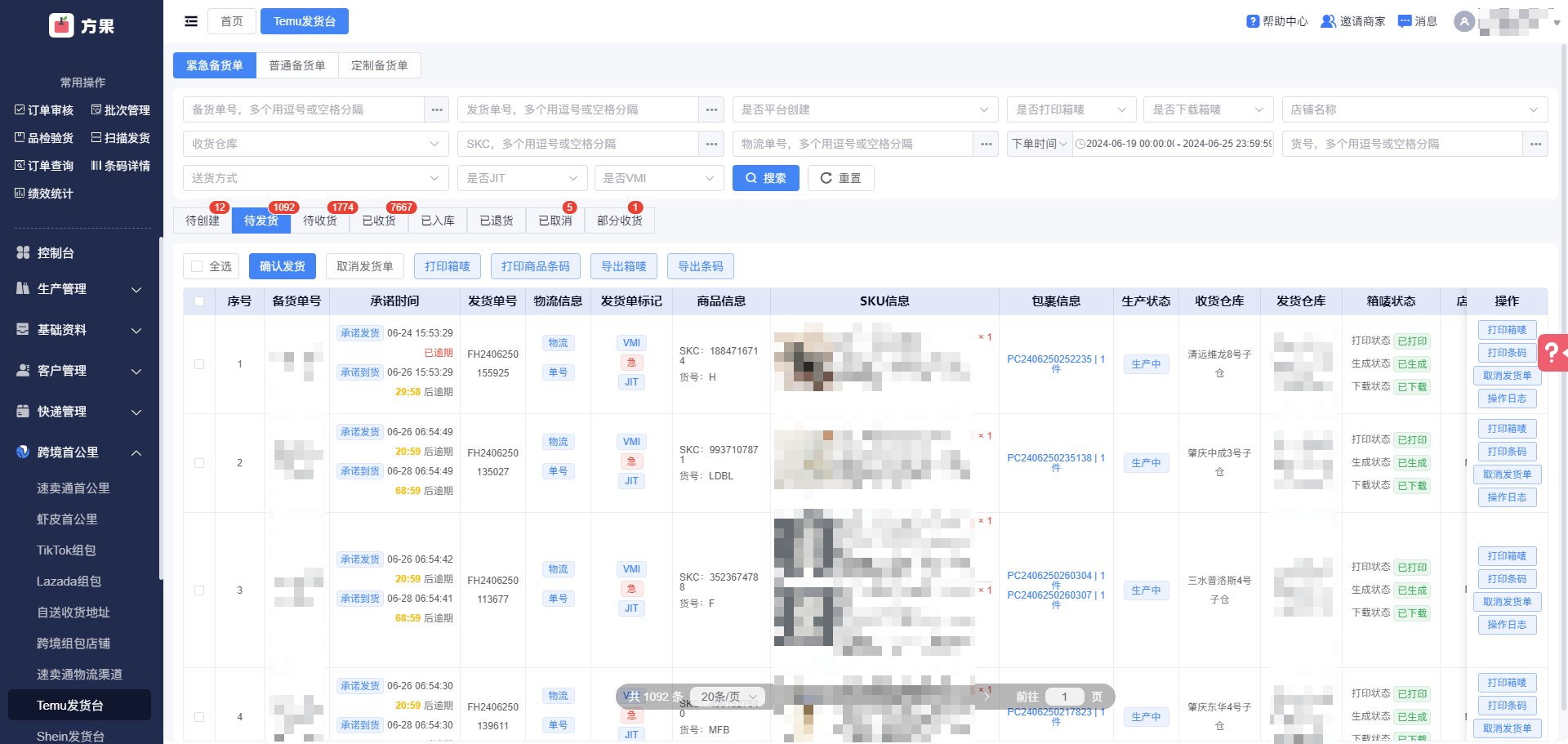Screen dimensions: 1568x744
Task: Open 品检验货 shortcut in sidebar
Action: [44, 138]
